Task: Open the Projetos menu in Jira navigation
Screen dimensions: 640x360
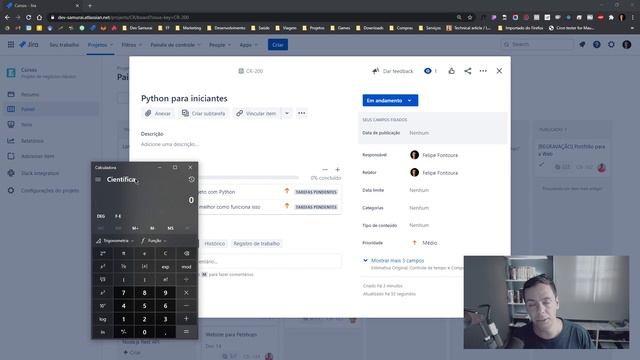Action: point(100,45)
